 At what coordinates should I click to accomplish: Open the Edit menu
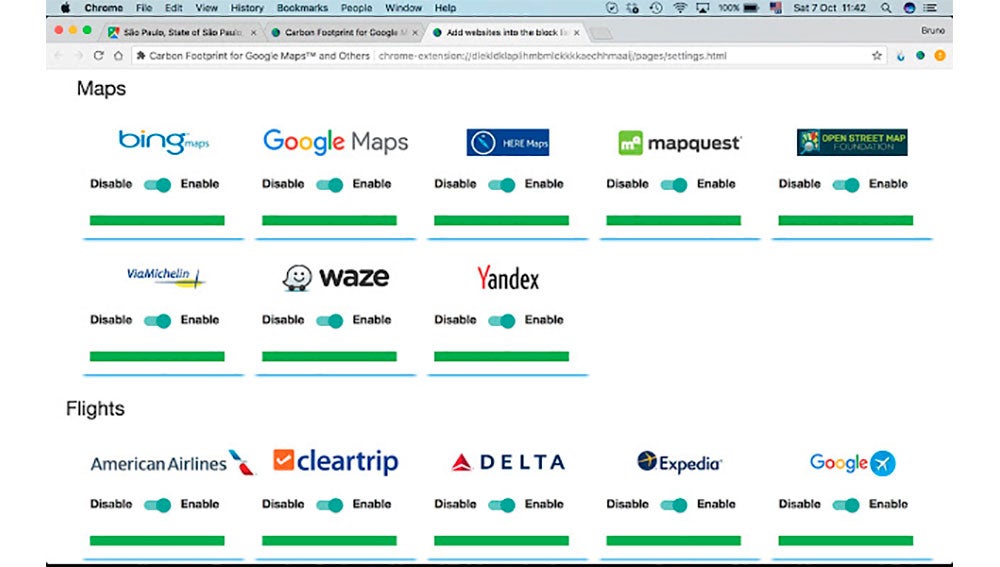[x=173, y=8]
